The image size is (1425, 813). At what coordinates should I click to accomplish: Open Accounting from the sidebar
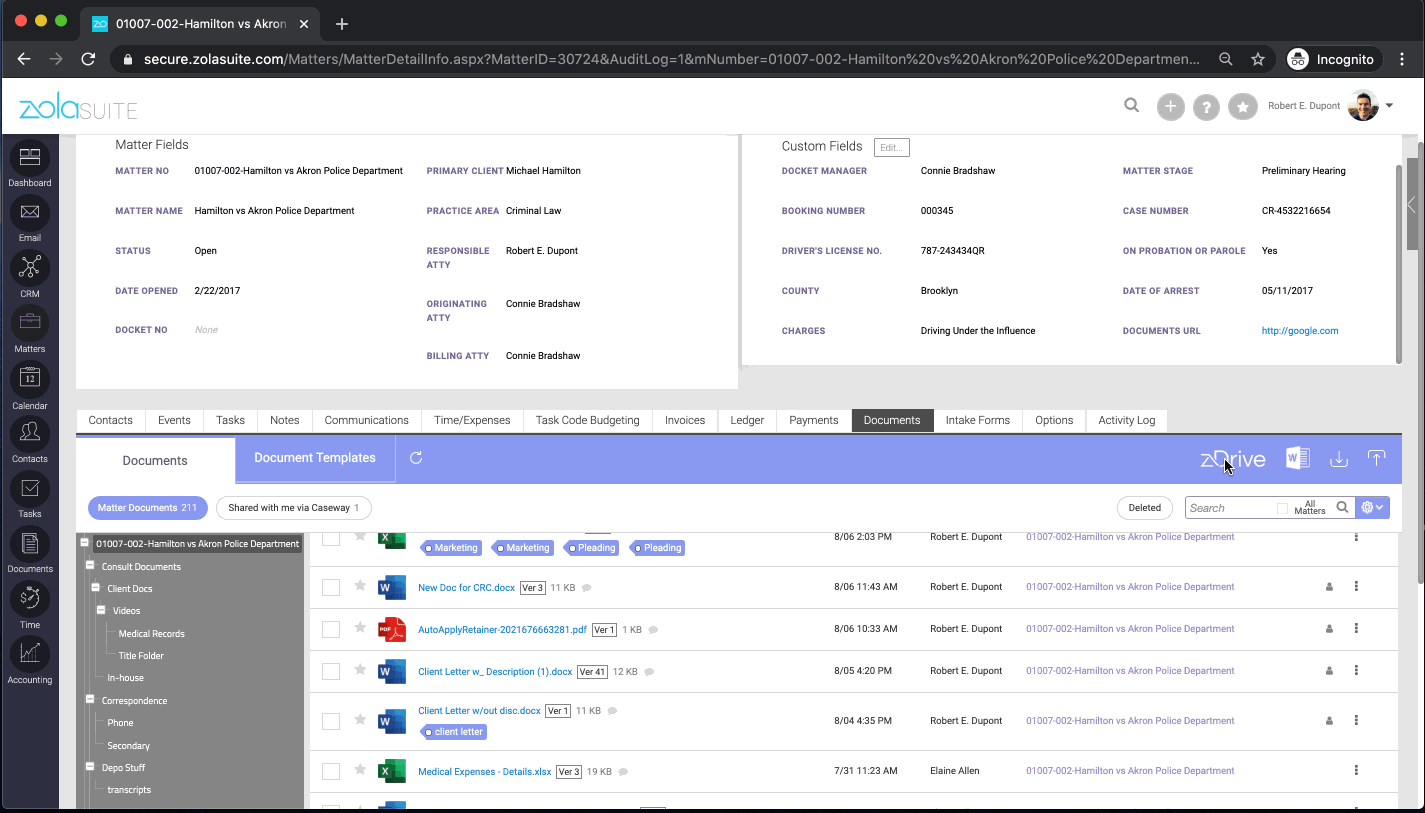(x=30, y=660)
